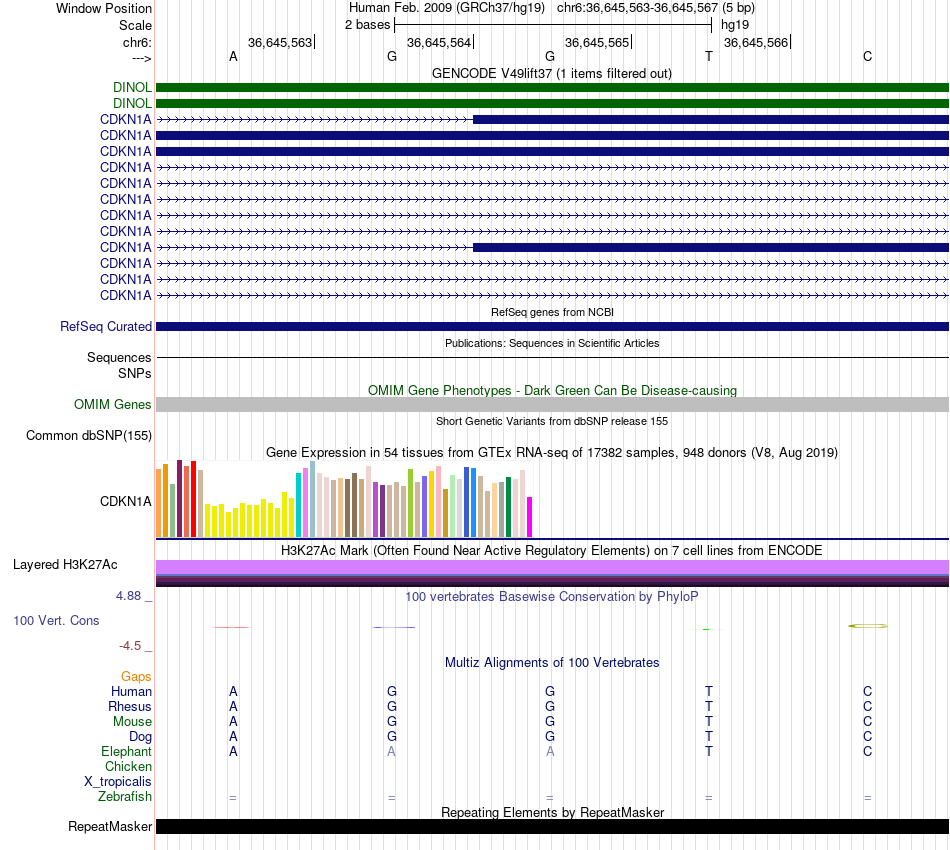The width and height of the screenshot is (950, 850).
Task: Open the RepeatMasker track label
Action: click(110, 826)
